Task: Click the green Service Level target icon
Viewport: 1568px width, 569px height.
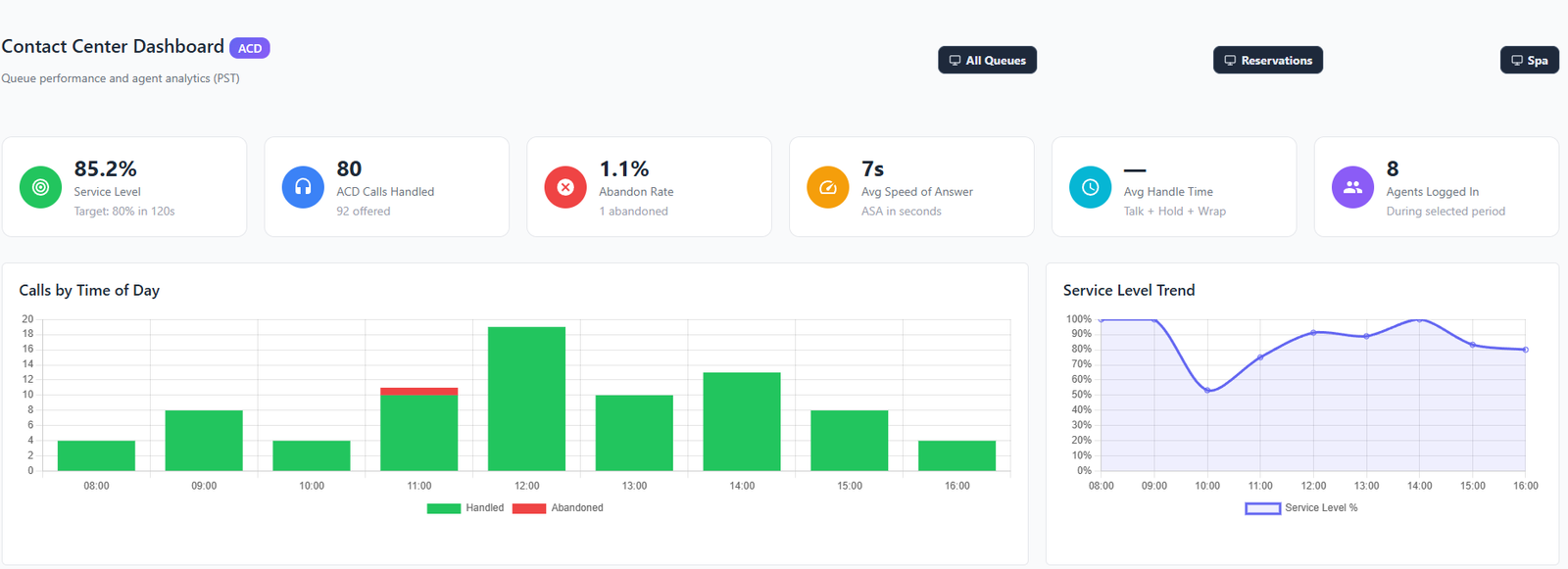Action: [x=40, y=187]
